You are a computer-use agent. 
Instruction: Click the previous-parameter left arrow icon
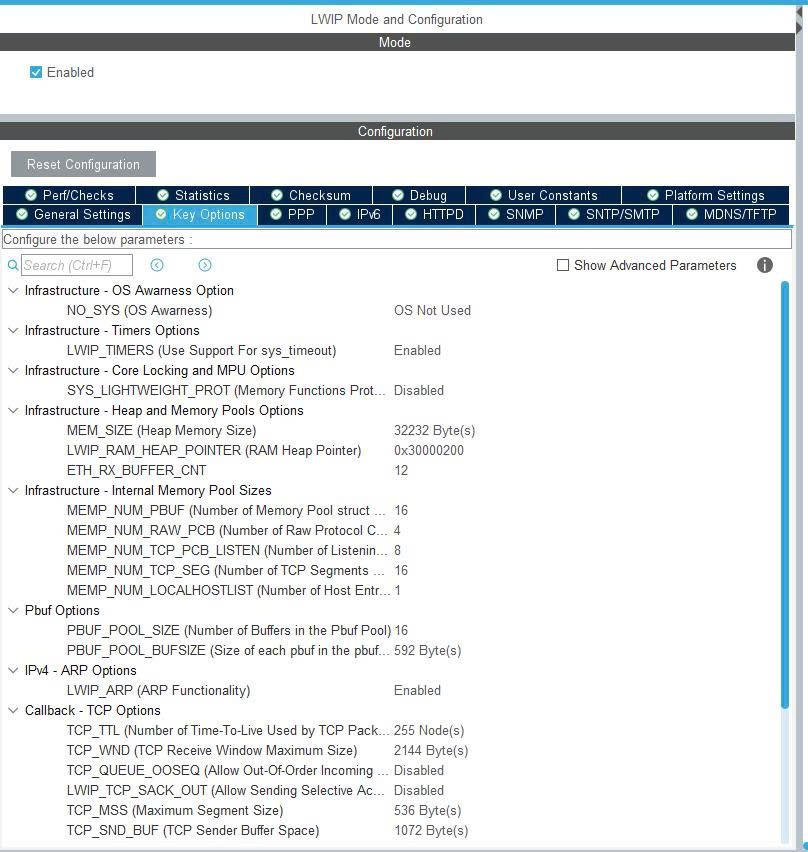[x=156, y=264]
